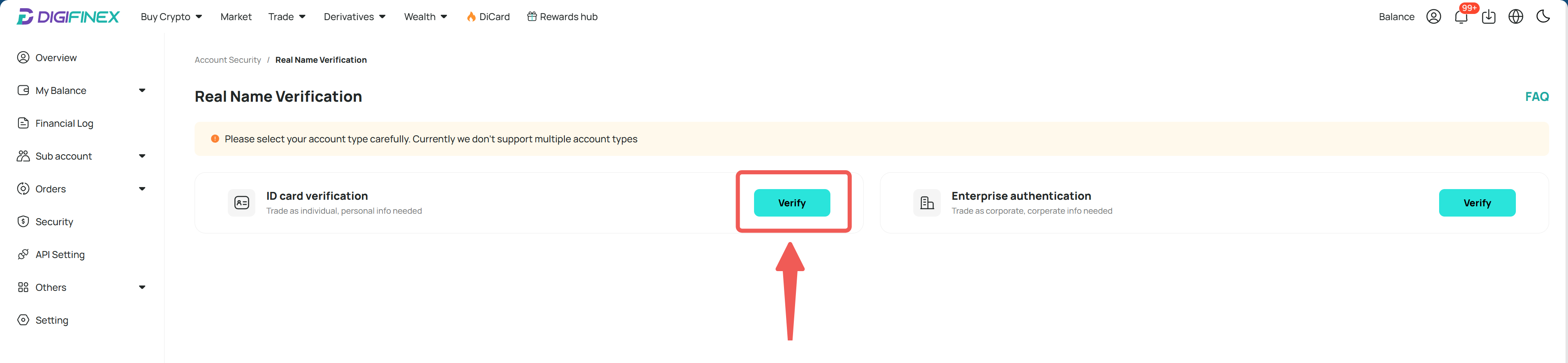Screen dimensions: 1568x363
Task: Open Rewards hub from the top menu
Action: pyautogui.click(x=562, y=16)
